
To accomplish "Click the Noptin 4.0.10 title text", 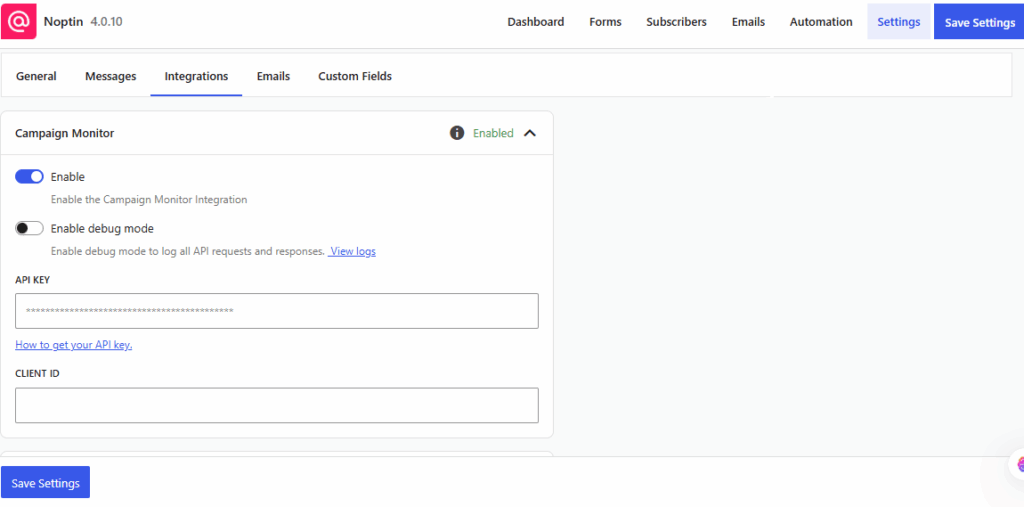I will (x=83, y=22).
